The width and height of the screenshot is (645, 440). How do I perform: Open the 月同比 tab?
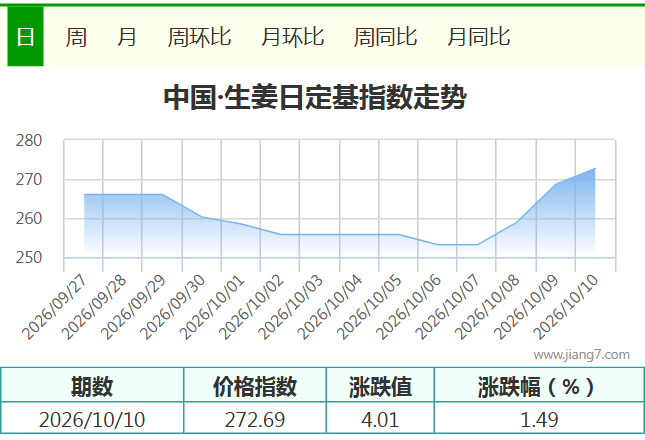pos(478,37)
